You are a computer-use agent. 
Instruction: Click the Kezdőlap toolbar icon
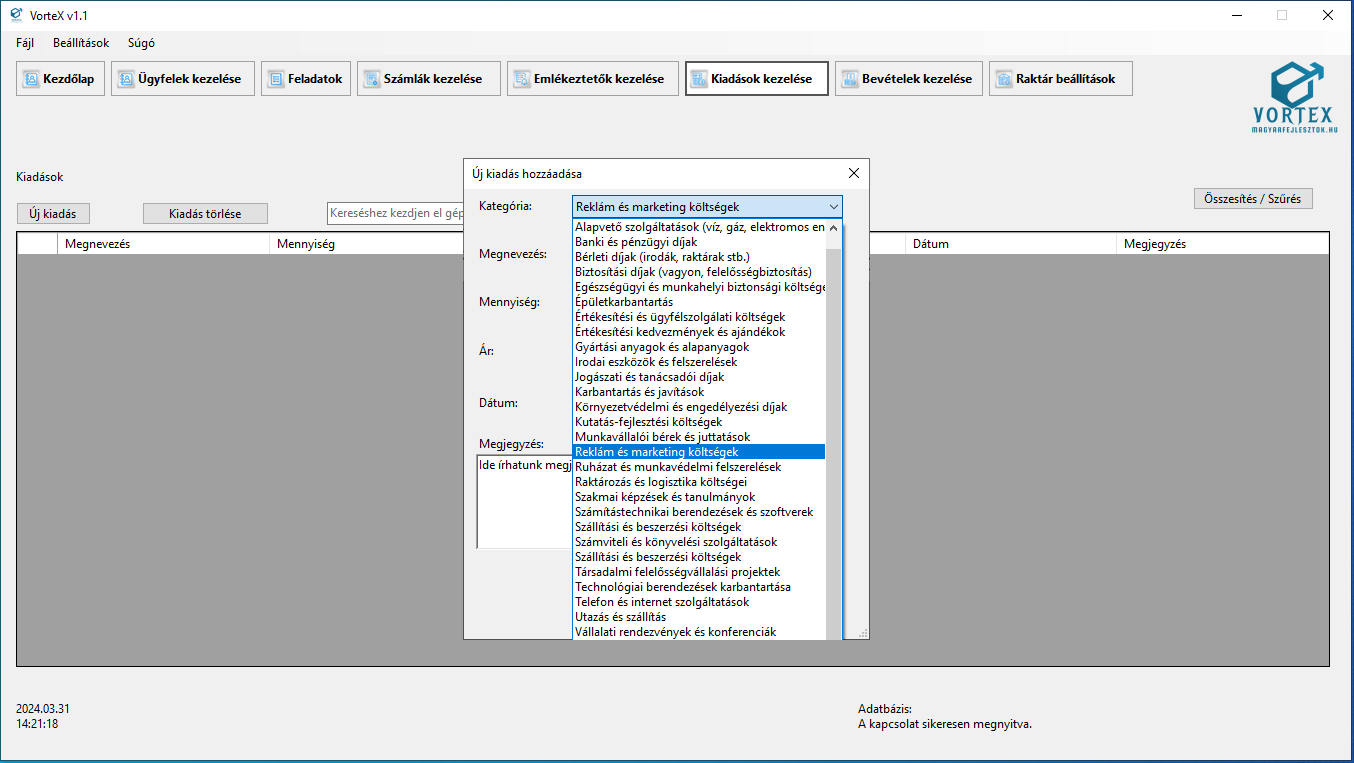tap(30, 79)
